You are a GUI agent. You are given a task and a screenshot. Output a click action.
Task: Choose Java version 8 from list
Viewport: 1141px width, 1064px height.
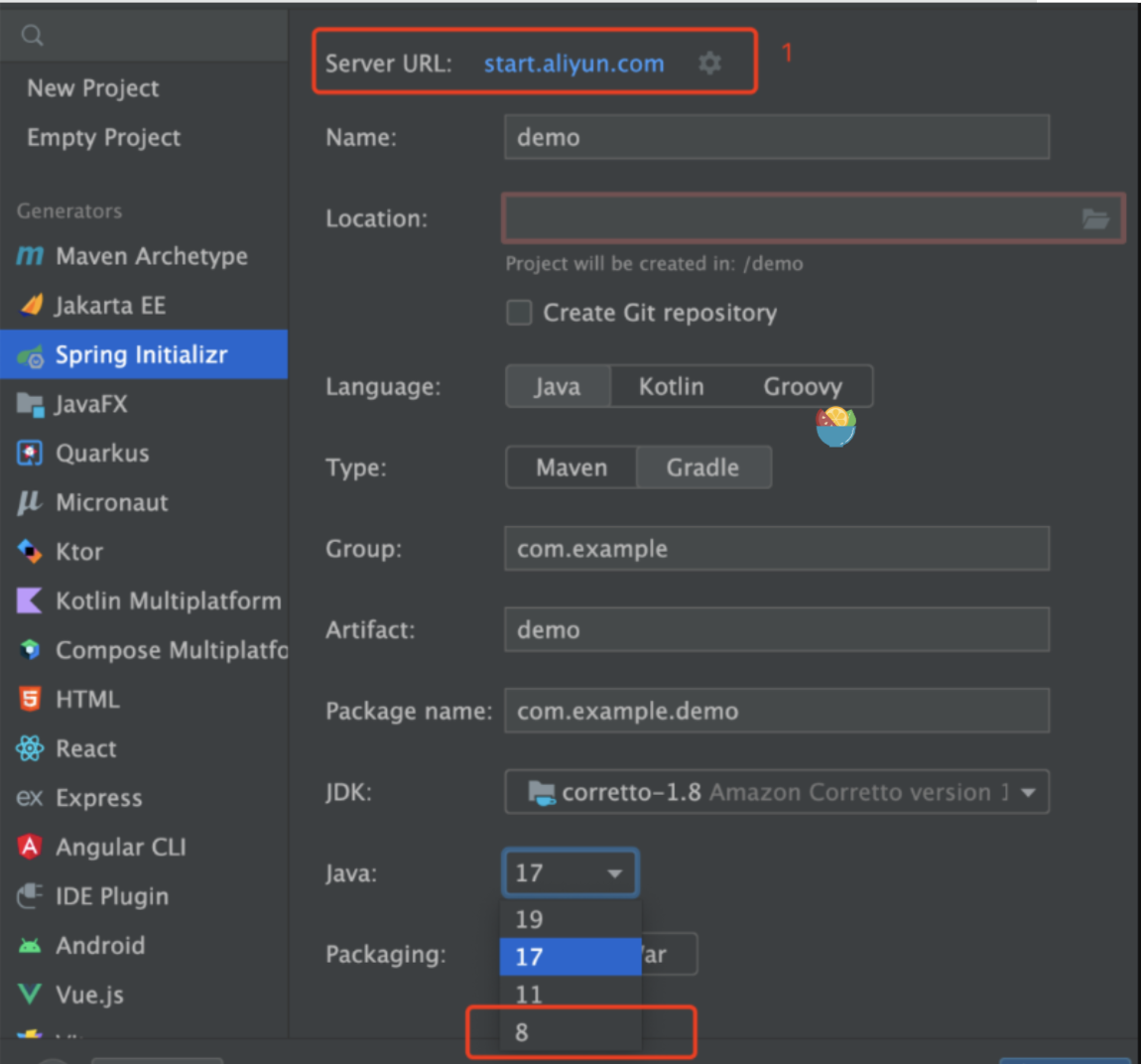[x=570, y=1032]
